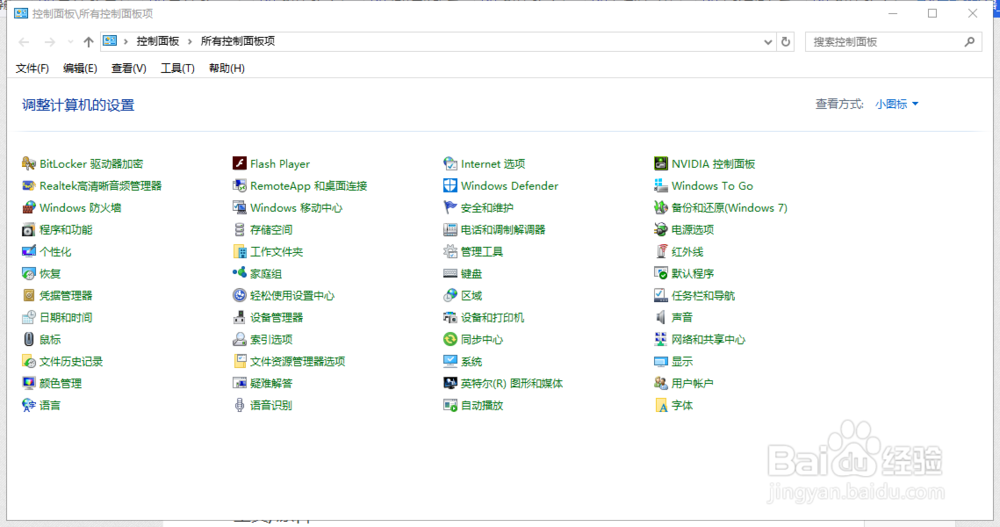This screenshot has height=527, width=1000.
Task: Open the 声音 speaker icon
Action: coord(661,317)
